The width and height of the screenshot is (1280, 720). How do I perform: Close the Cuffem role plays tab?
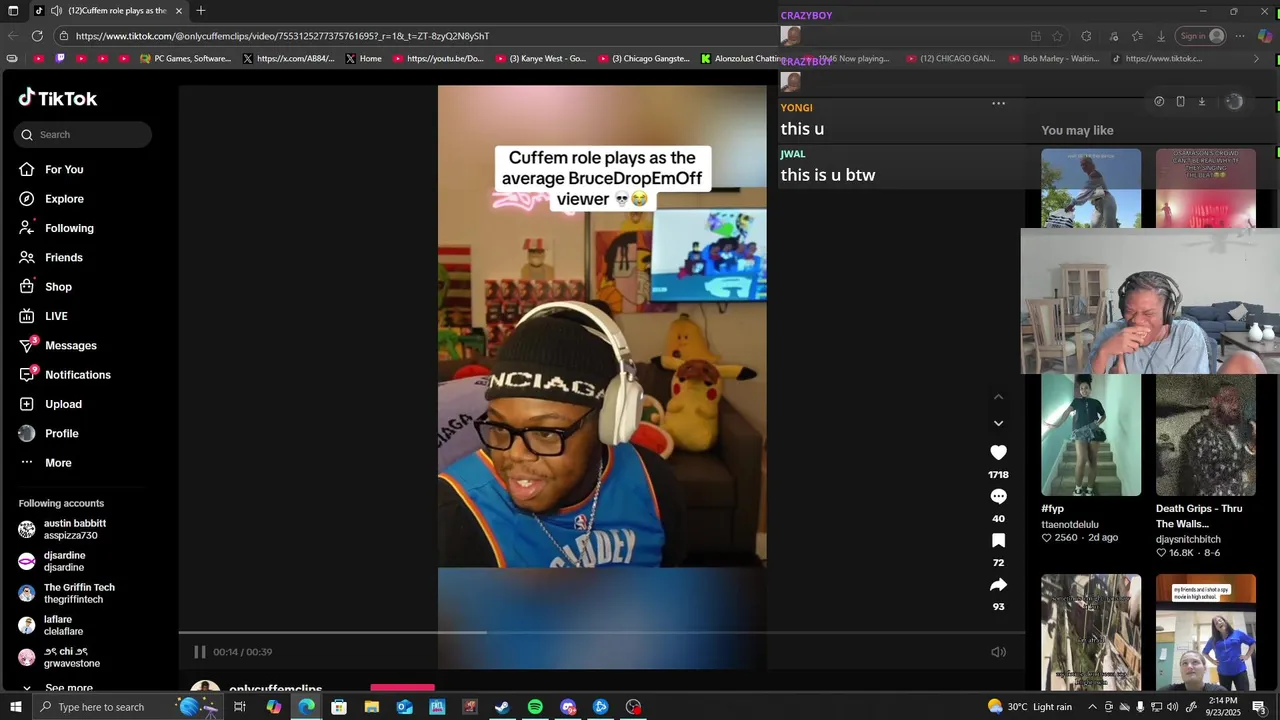179,11
